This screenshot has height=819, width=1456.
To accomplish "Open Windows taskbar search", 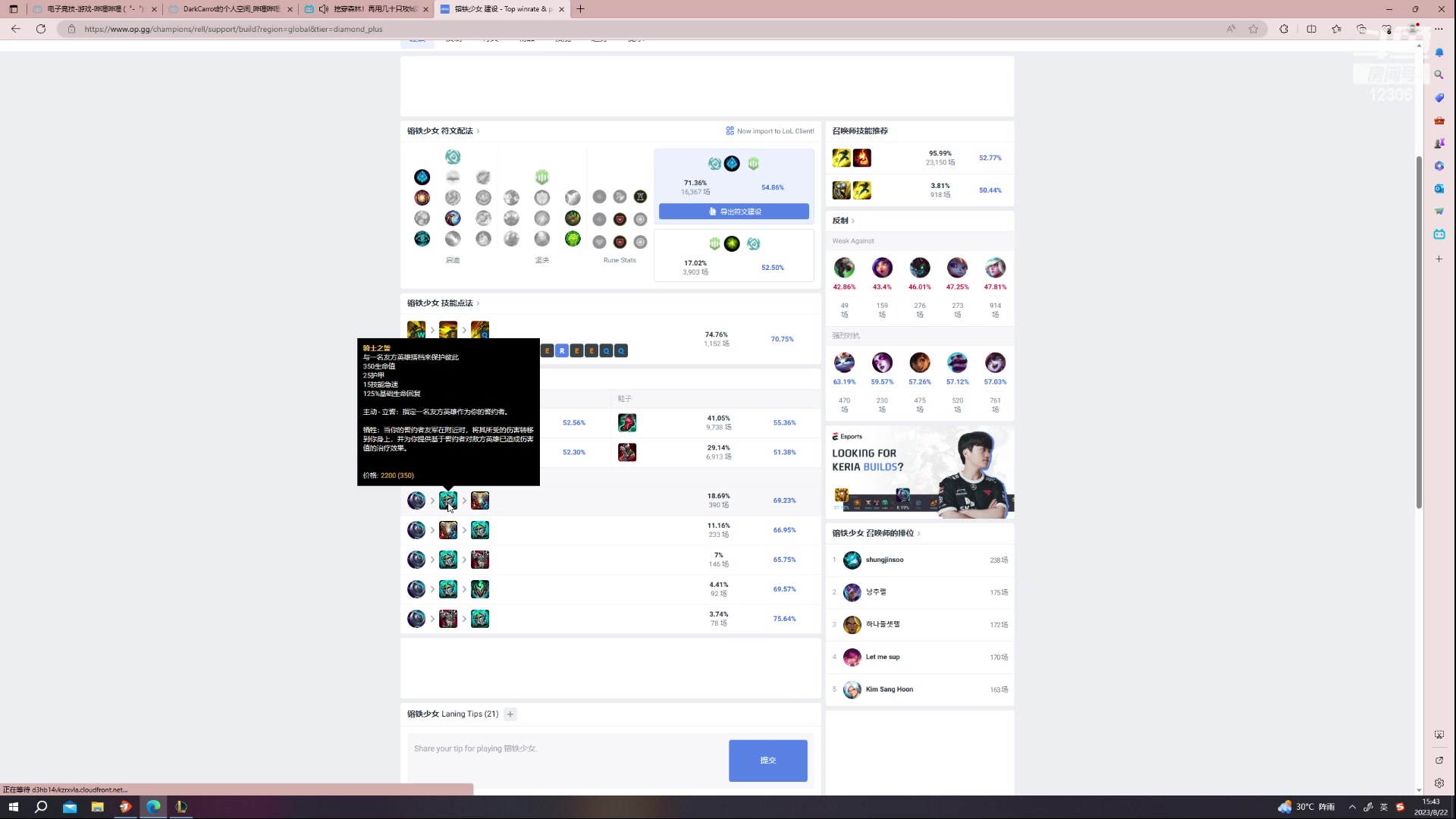I will pos(42,807).
